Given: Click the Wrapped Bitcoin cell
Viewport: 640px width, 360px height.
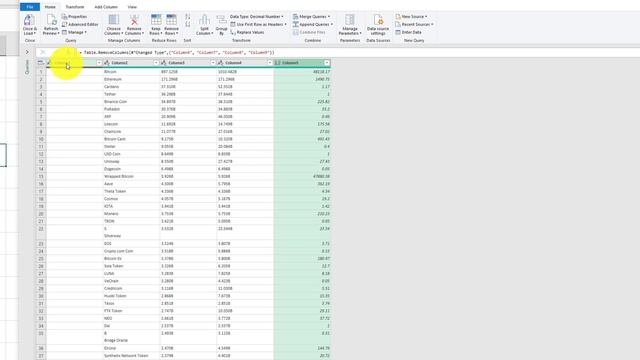Looking at the screenshot, I should (131, 176).
